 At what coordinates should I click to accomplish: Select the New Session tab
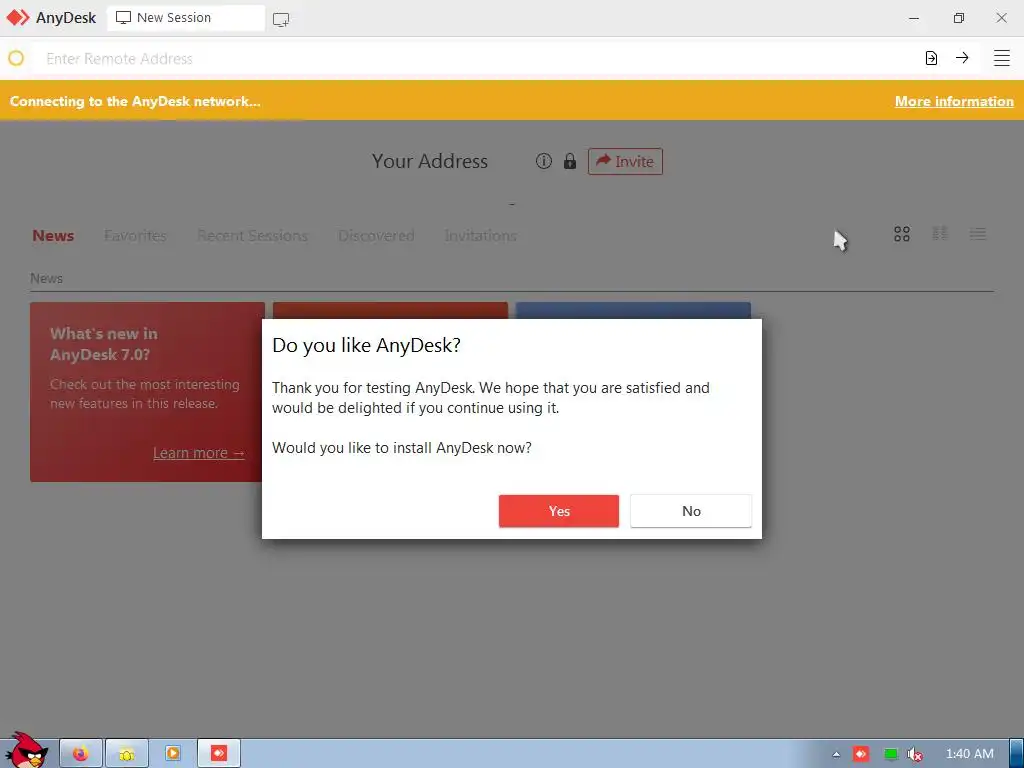[x=185, y=18]
